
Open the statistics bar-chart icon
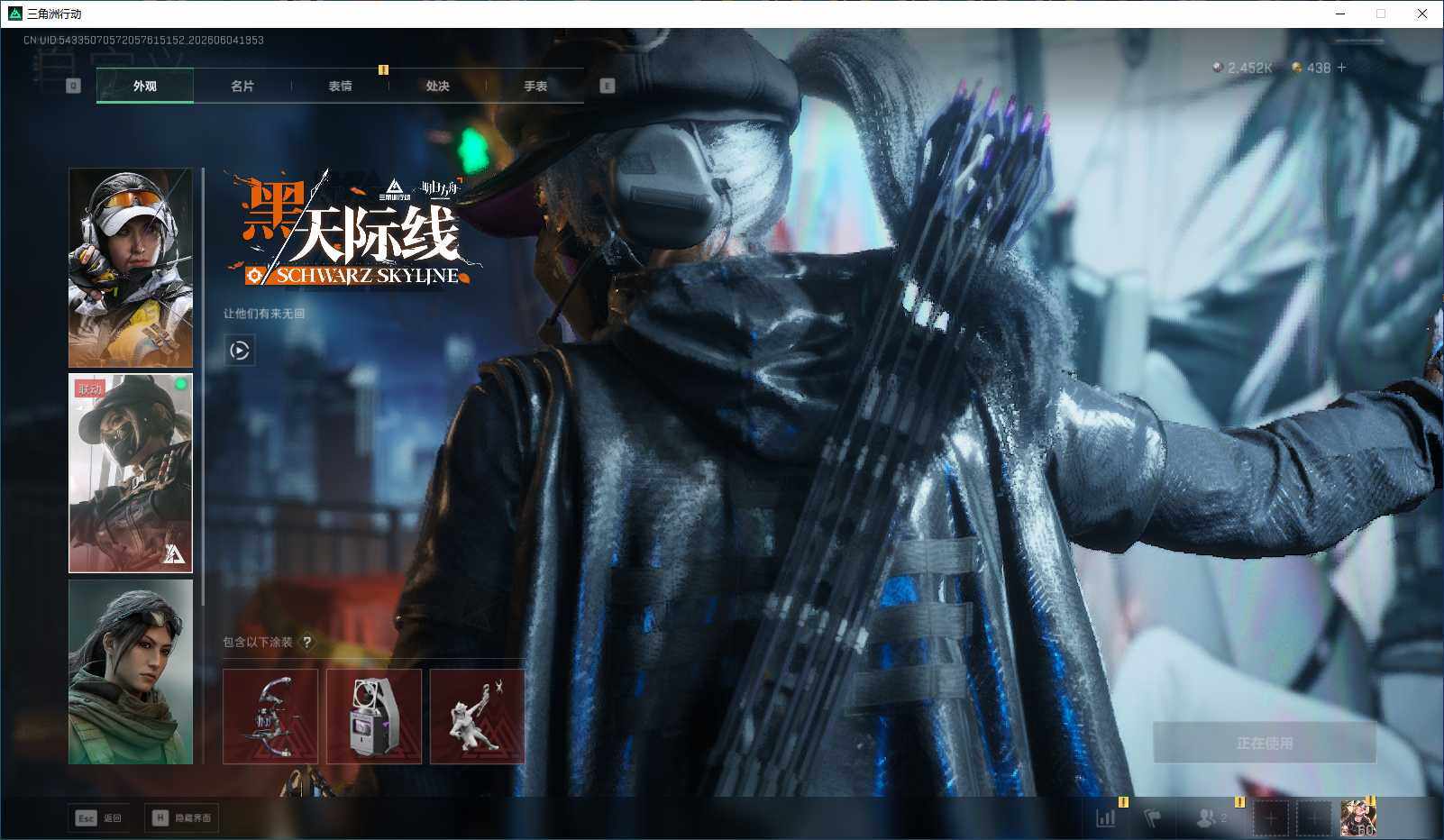click(x=1106, y=818)
